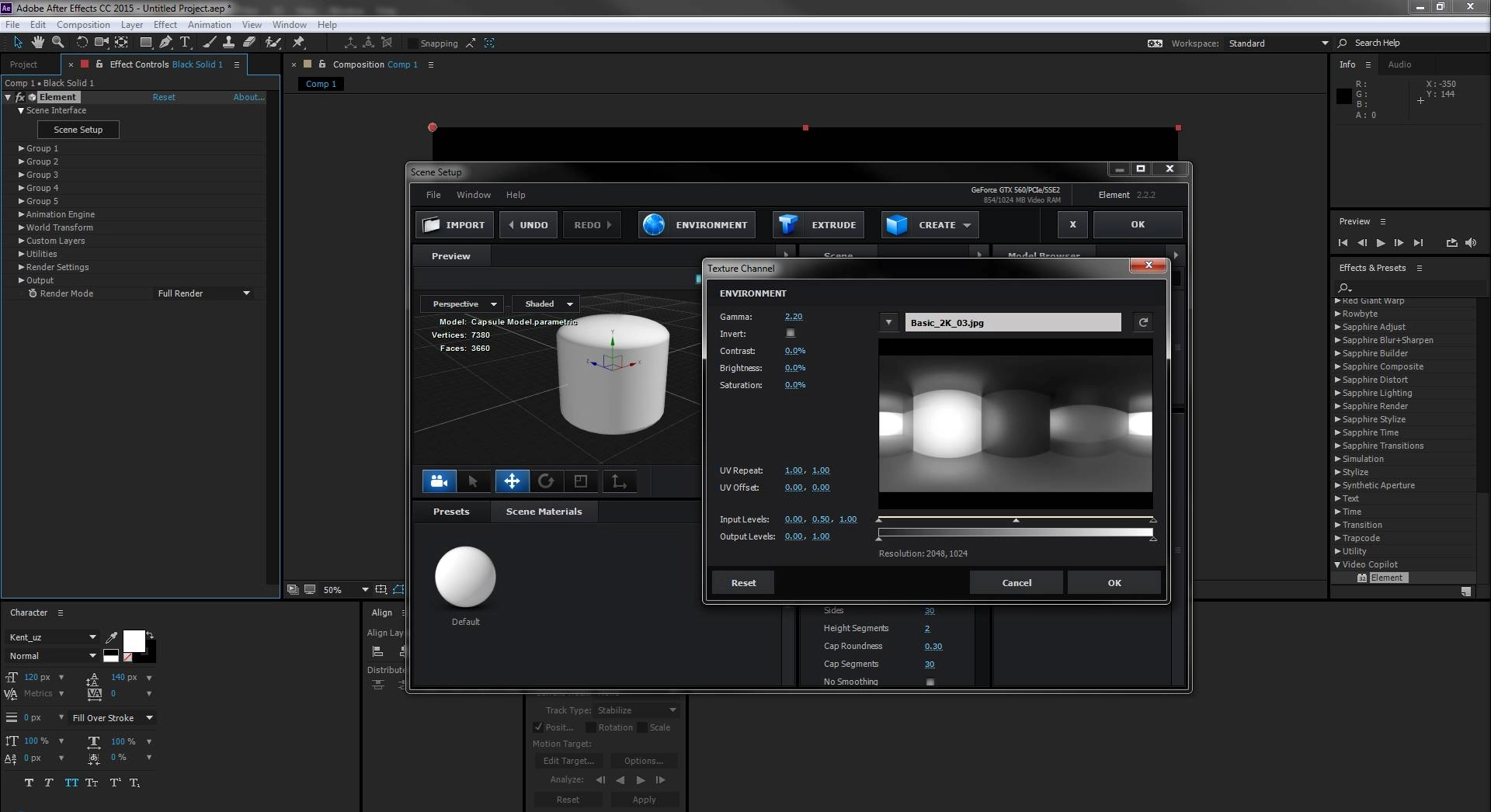Viewport: 1491px width, 812px height.
Task: Select the Roto Brush tool
Action: (273, 42)
